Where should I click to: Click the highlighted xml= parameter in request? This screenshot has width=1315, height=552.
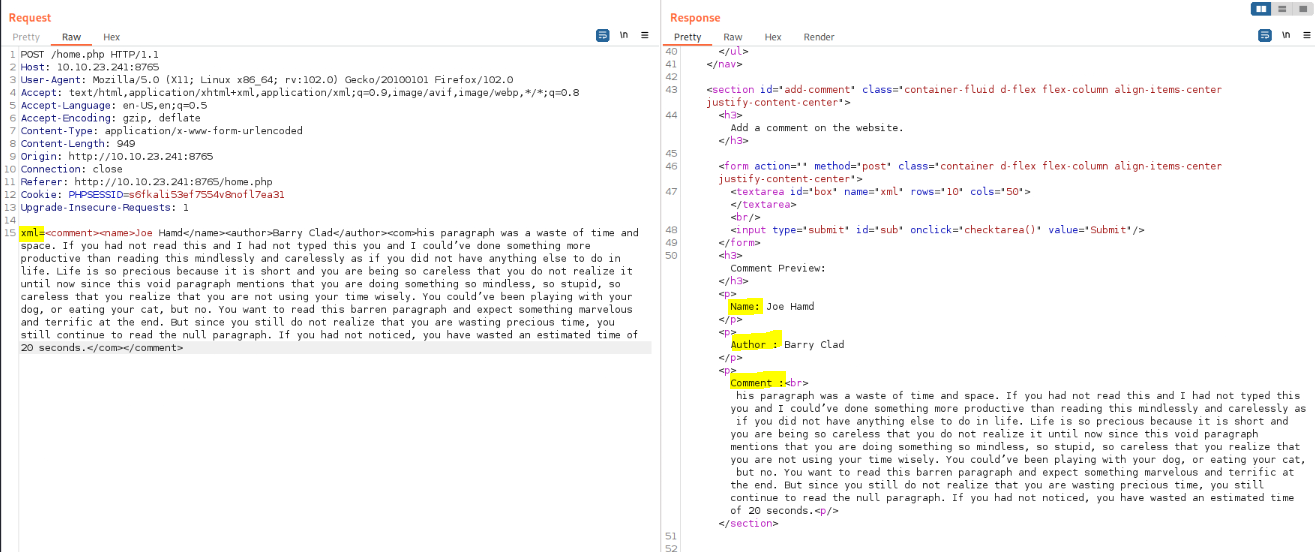[x=32, y=233]
